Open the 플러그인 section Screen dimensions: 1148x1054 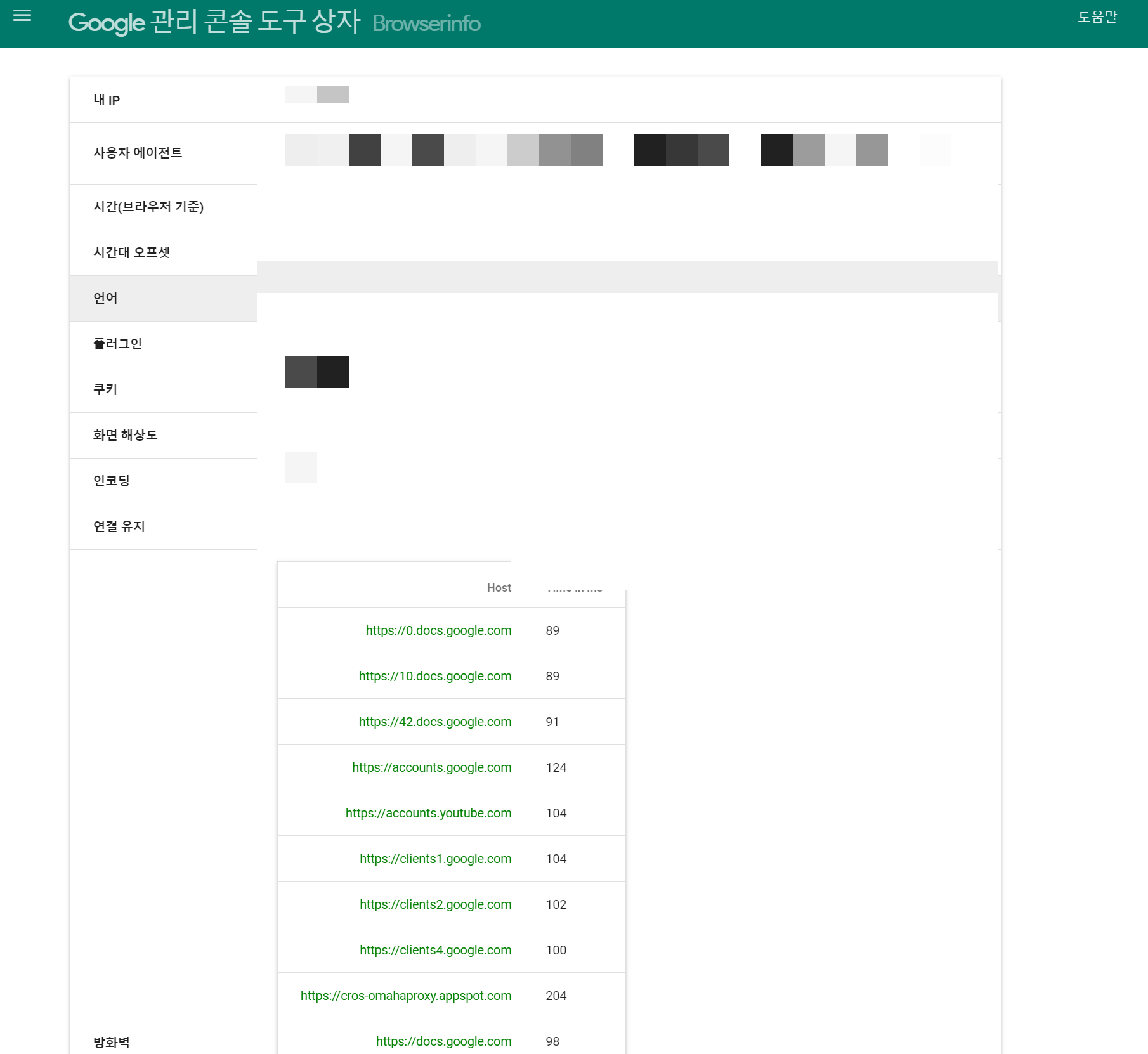point(118,344)
